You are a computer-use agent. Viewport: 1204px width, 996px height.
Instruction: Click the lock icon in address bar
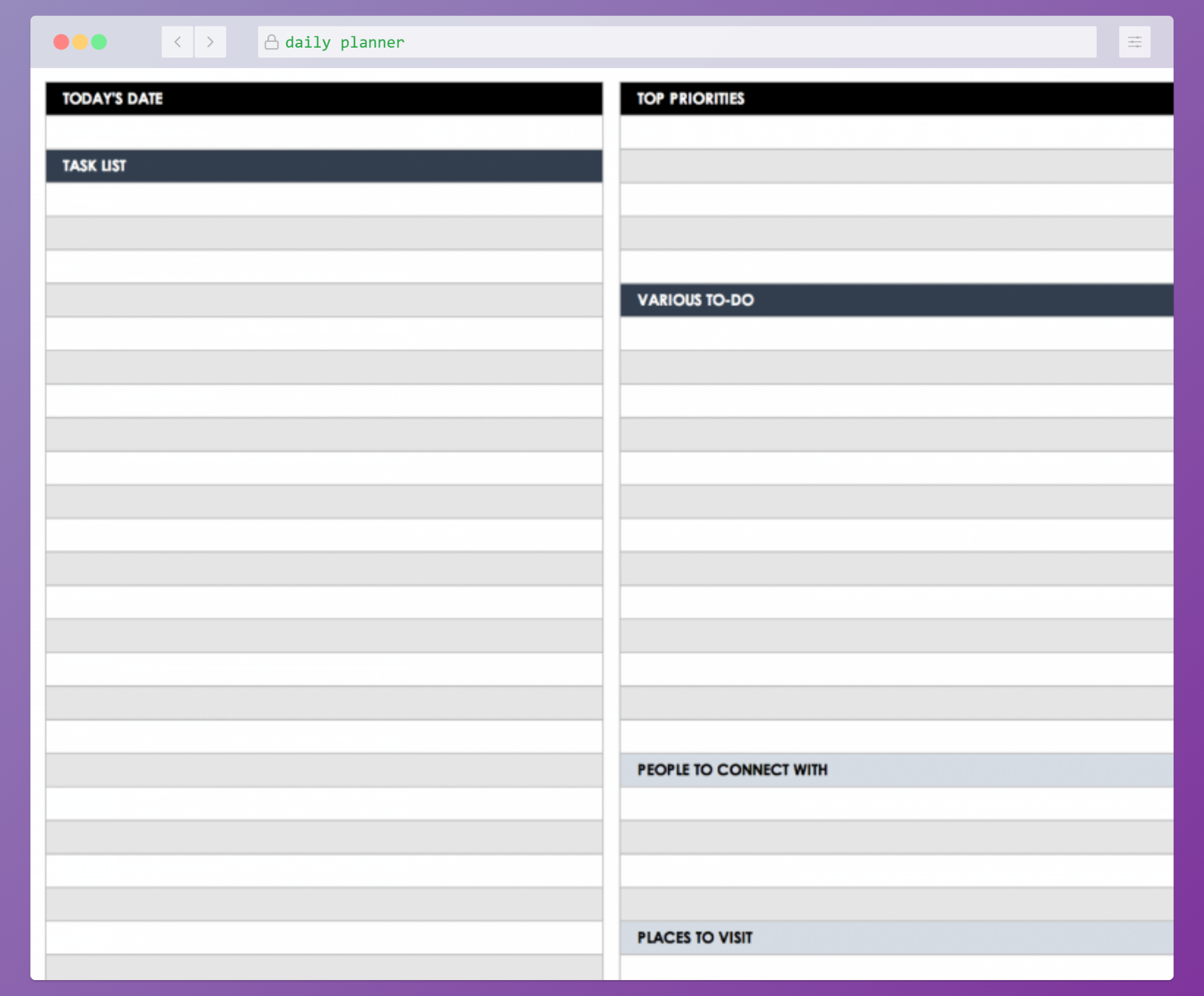(271, 42)
